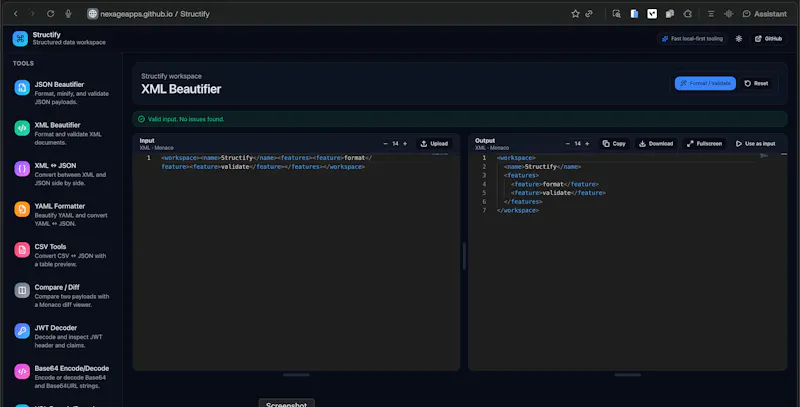Go back in the browser
The height and width of the screenshot is (407, 800).
click(x=16, y=14)
